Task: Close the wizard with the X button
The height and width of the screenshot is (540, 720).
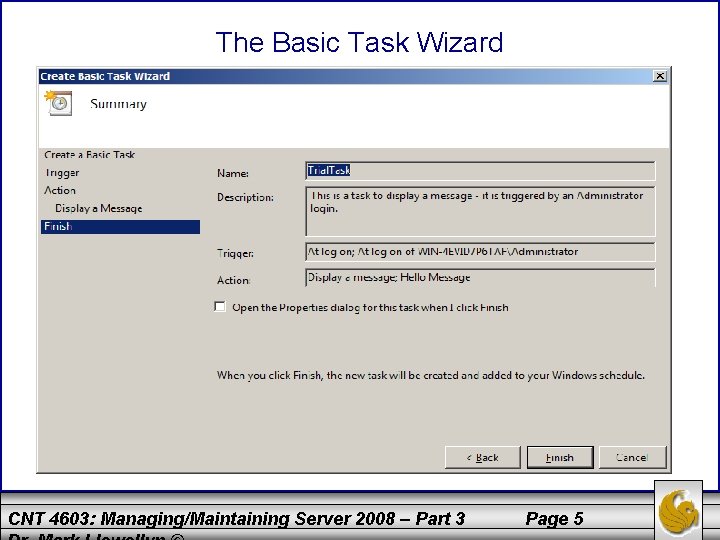Action: point(660,76)
